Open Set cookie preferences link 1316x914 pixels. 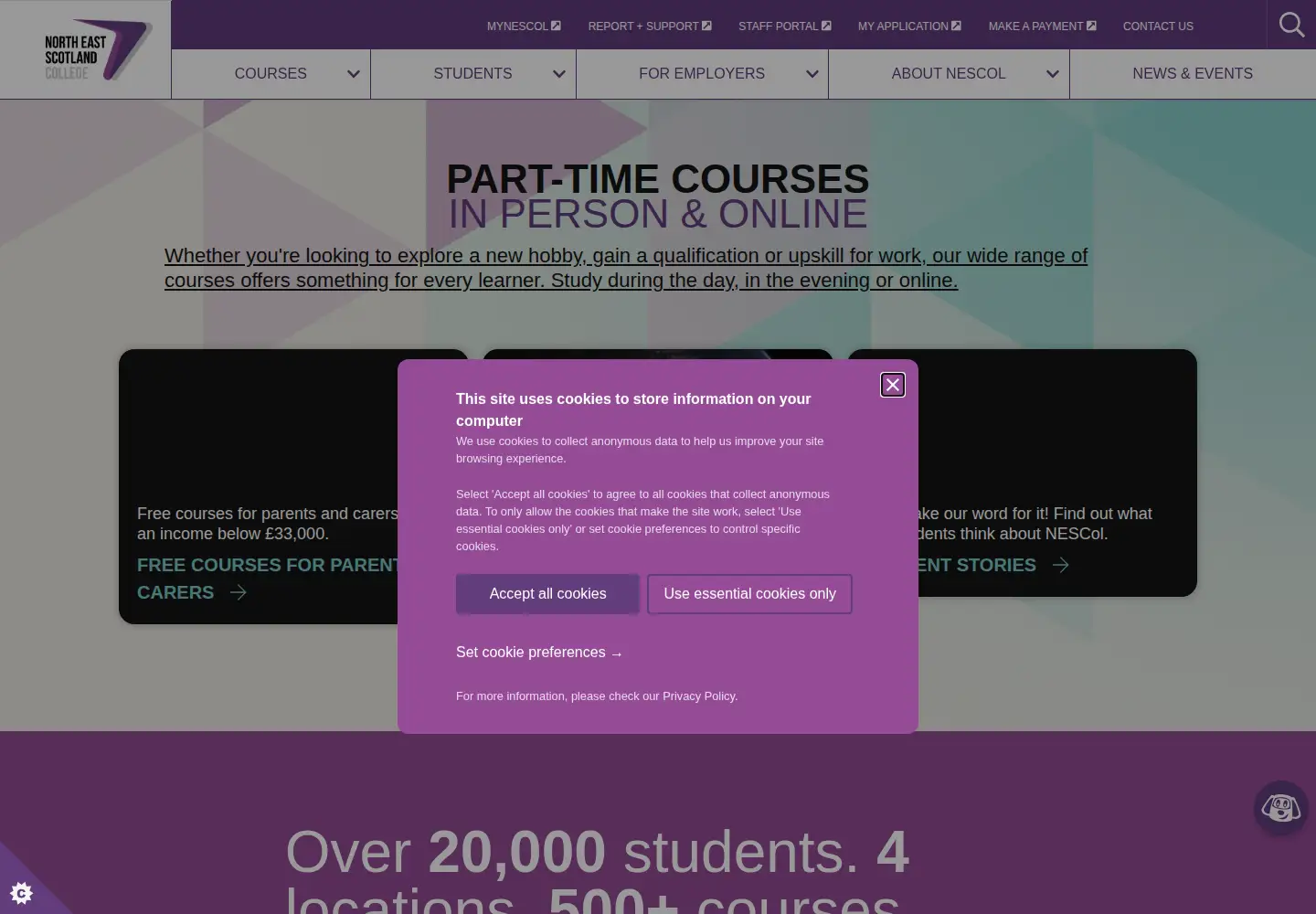(x=539, y=652)
